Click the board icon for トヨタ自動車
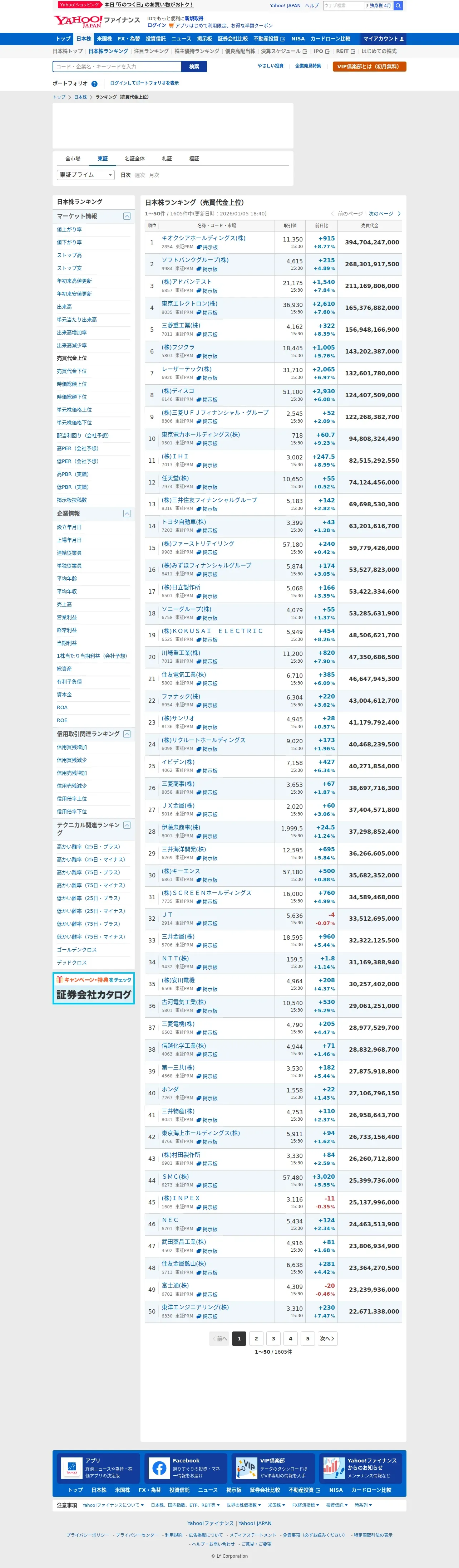Image resolution: width=459 pixels, height=1568 pixels. (x=199, y=531)
